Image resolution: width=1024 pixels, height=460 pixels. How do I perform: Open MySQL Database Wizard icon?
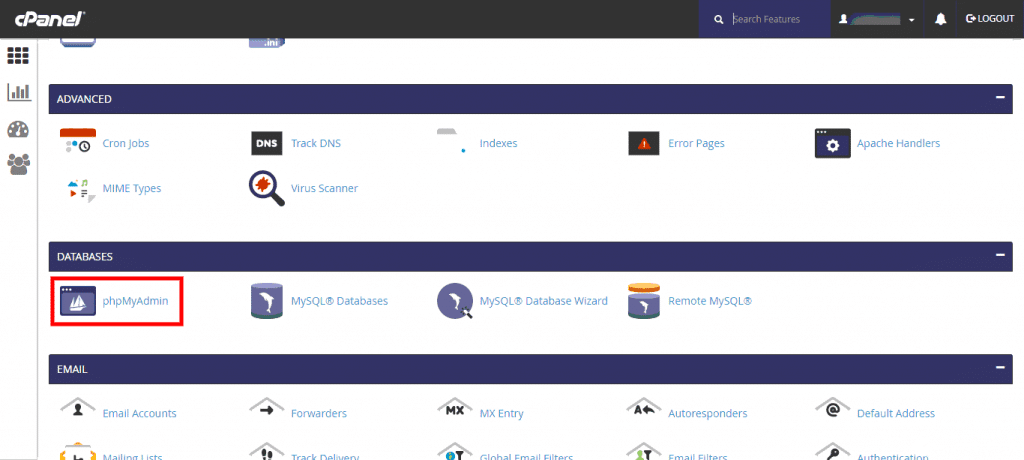[x=454, y=301]
